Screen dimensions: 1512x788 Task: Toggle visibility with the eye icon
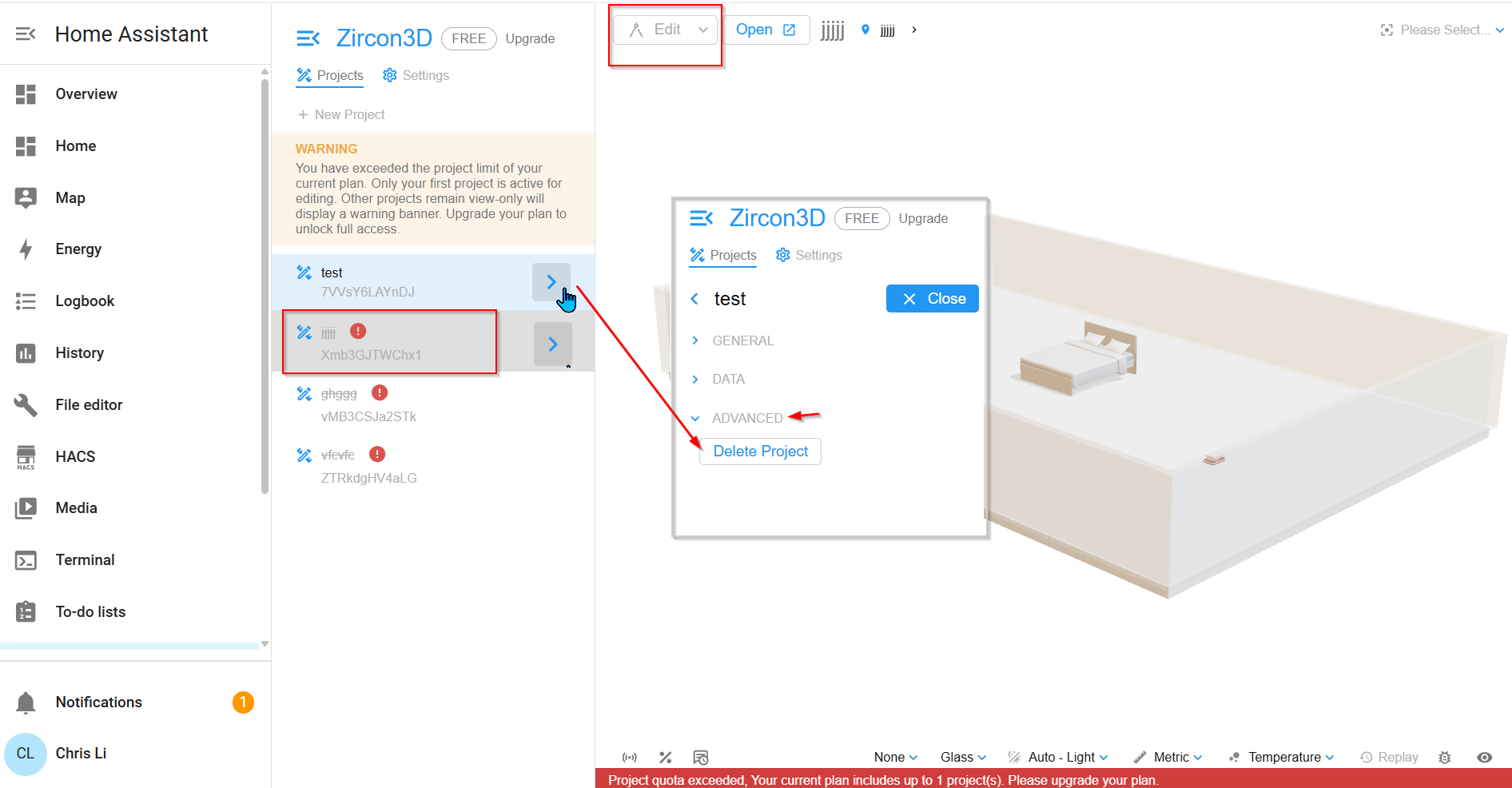click(1484, 757)
